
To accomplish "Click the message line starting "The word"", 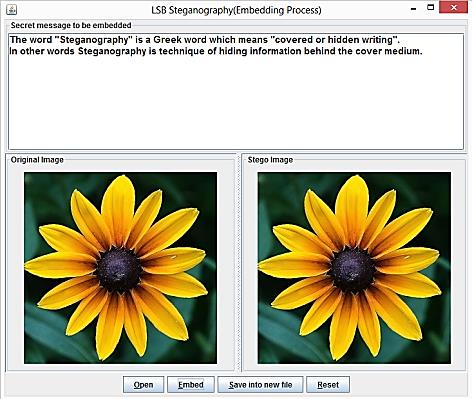I will pyautogui.click(x=205, y=40).
